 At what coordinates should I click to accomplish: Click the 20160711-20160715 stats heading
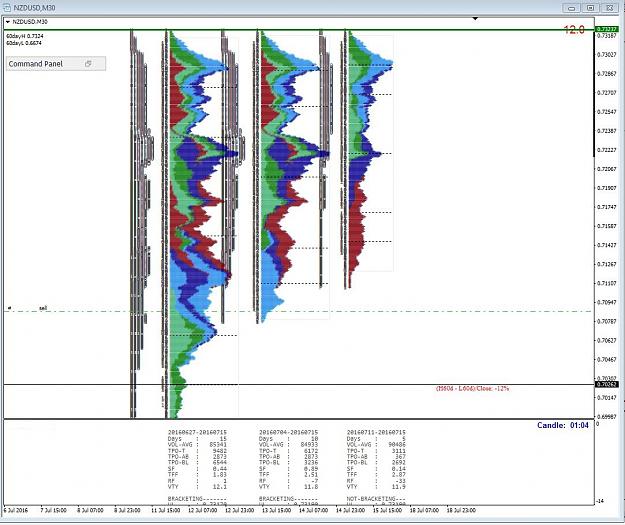click(x=376, y=433)
